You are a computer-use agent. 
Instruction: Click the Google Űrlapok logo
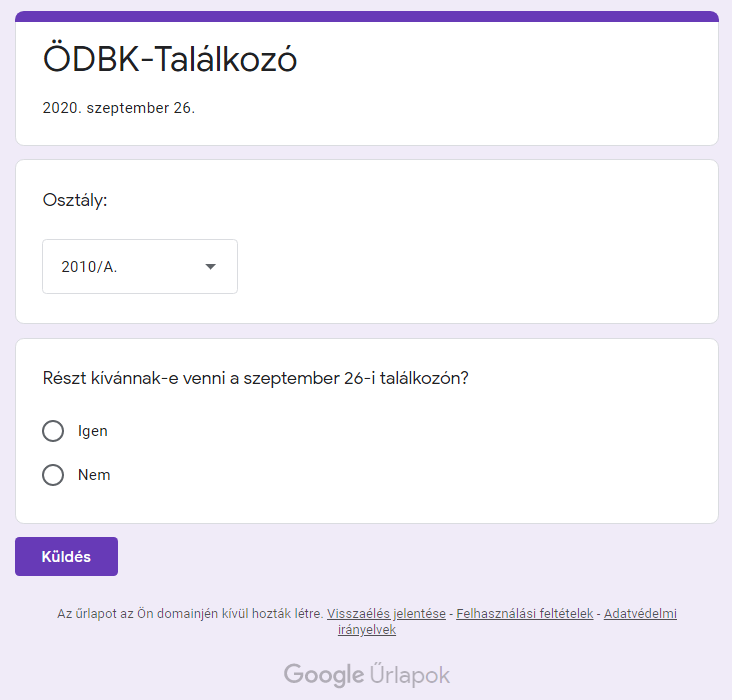click(x=367, y=675)
